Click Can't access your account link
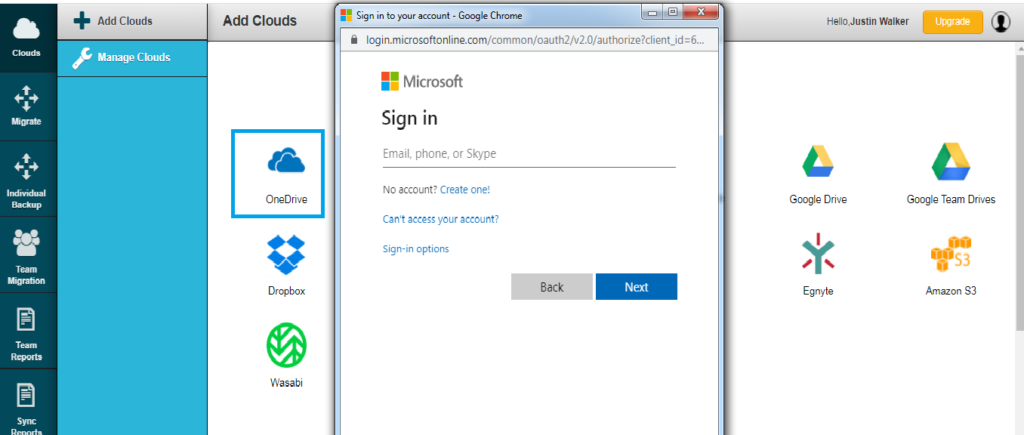Image resolution: width=1024 pixels, height=435 pixels. [x=441, y=219]
